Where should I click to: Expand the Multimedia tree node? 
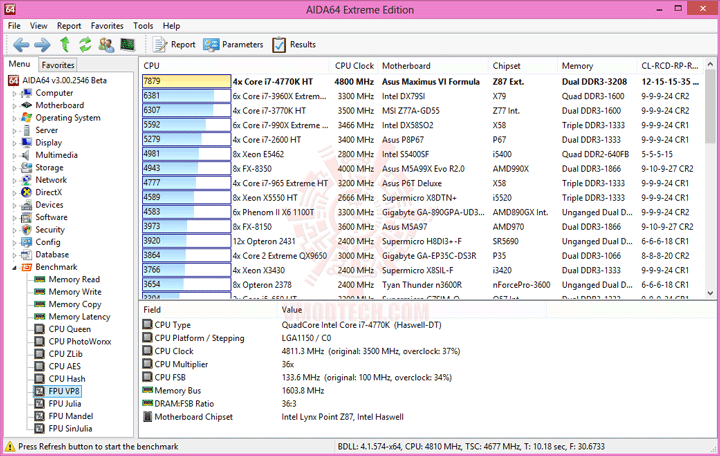tap(14, 155)
